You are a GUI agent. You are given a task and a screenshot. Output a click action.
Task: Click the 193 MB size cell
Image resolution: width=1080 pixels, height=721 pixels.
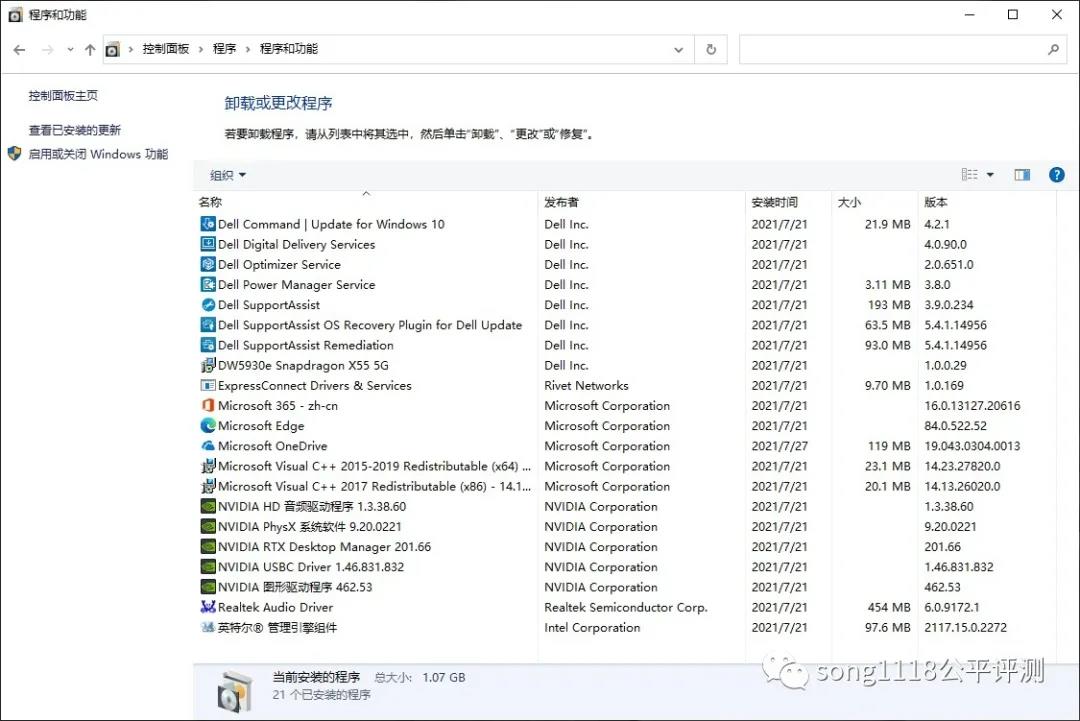pos(889,305)
